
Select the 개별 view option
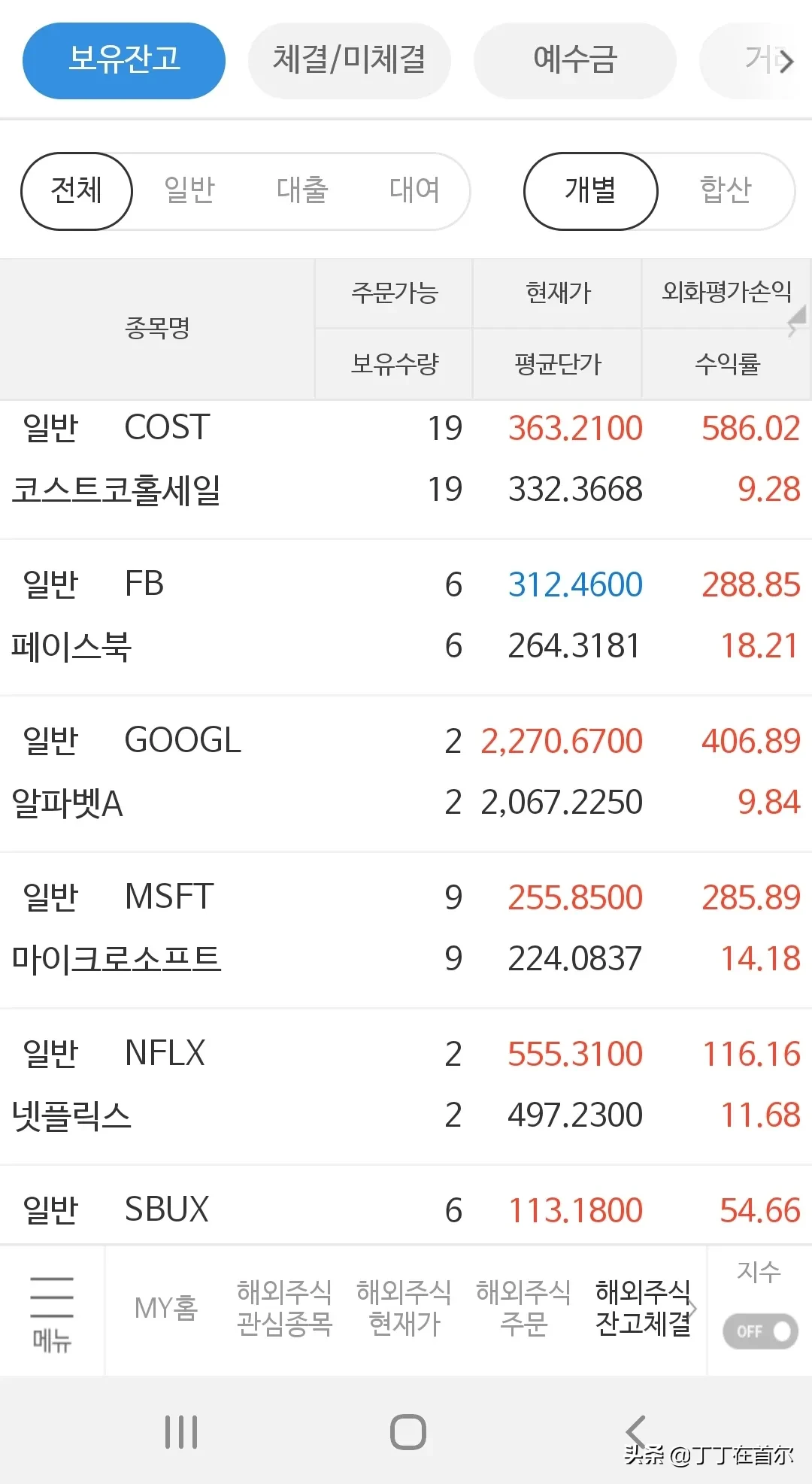[x=591, y=190]
